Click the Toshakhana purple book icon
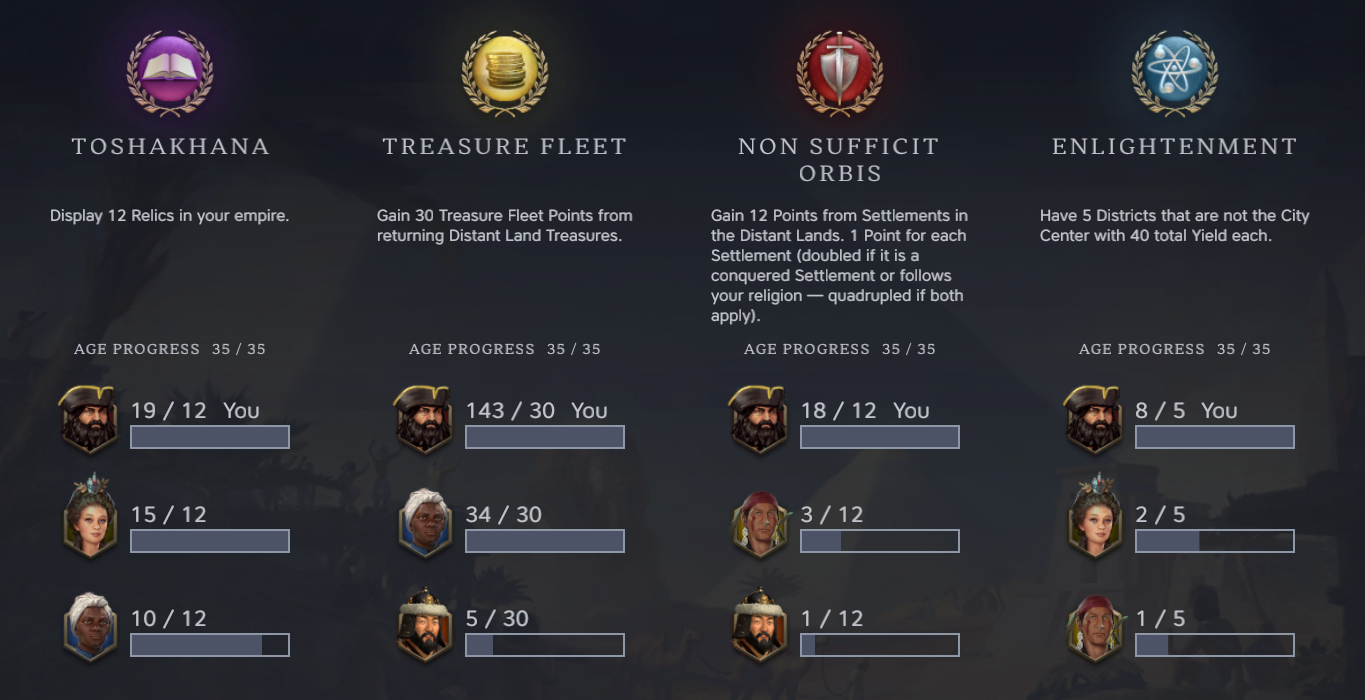The height and width of the screenshot is (700, 1365). pos(170,71)
